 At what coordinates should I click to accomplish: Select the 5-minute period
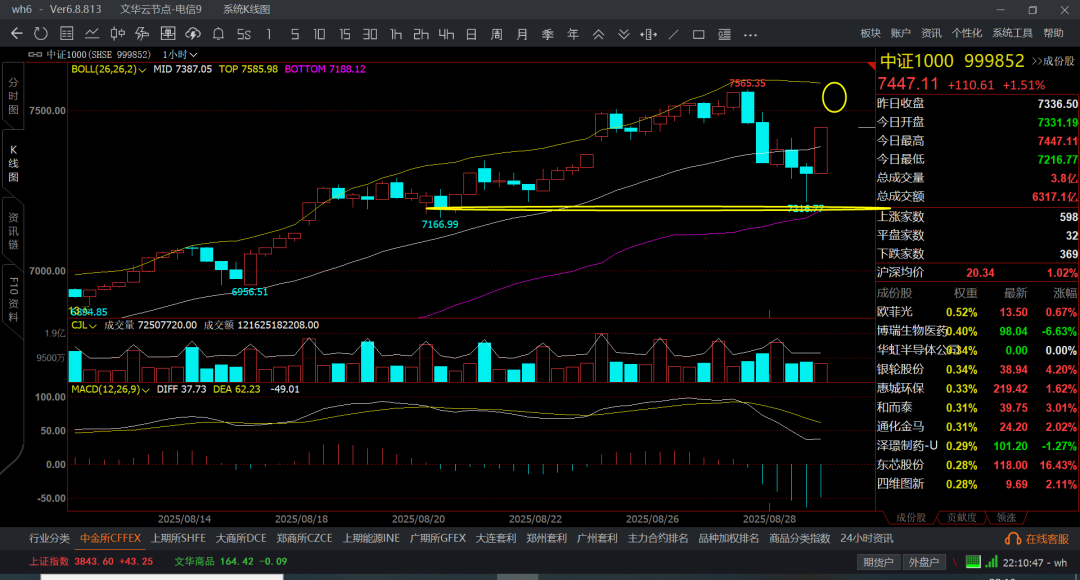[x=294, y=34]
